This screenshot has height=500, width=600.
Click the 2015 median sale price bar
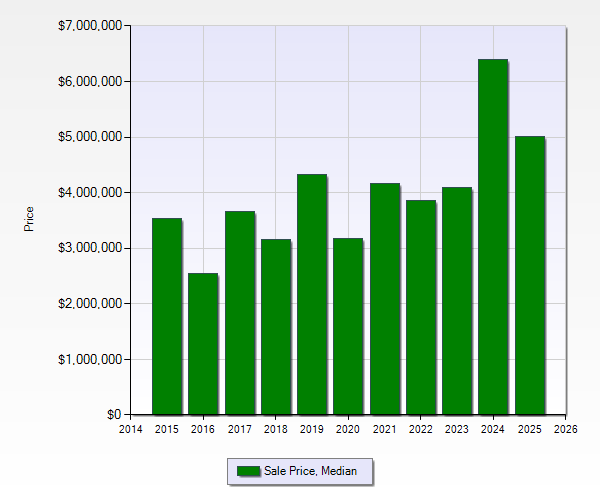167,316
